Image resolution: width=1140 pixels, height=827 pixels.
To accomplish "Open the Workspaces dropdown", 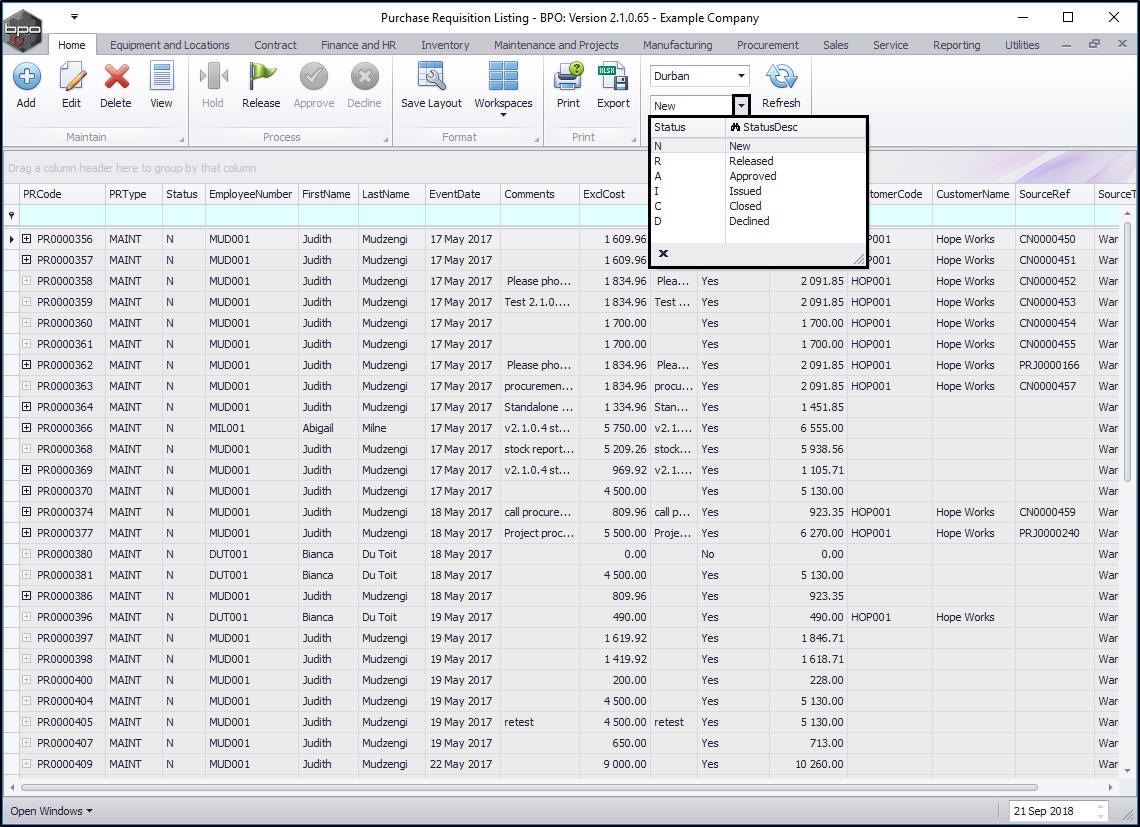I will click(x=503, y=89).
